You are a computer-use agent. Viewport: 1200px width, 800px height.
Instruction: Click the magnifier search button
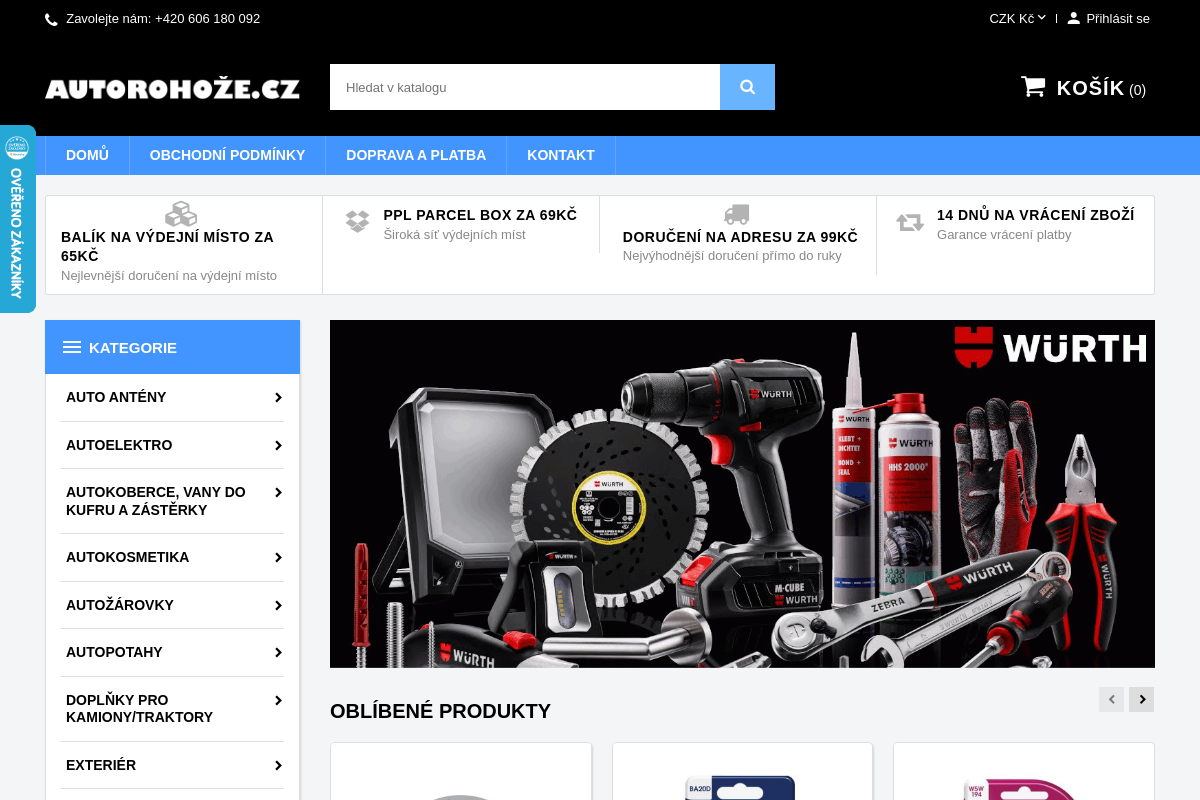click(x=747, y=87)
